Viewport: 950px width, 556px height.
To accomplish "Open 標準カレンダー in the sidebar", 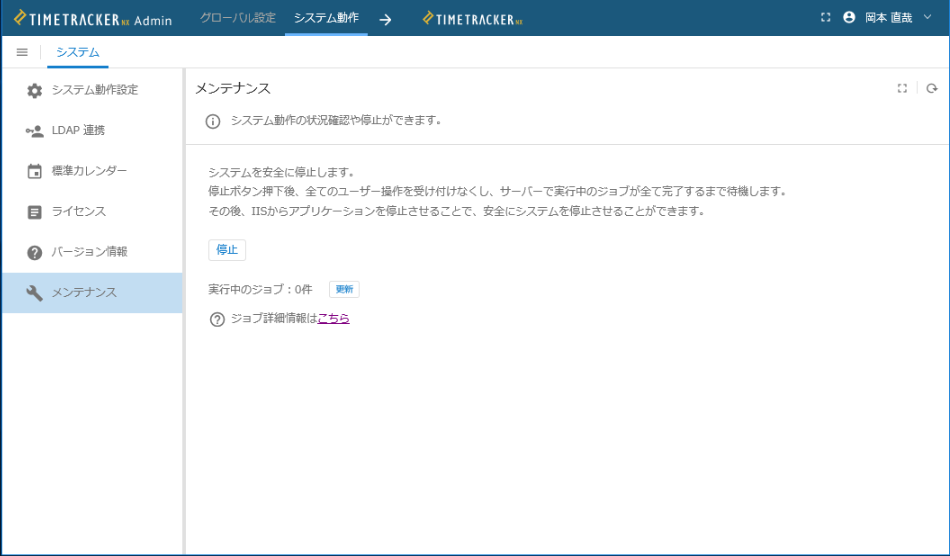I will pos(92,171).
